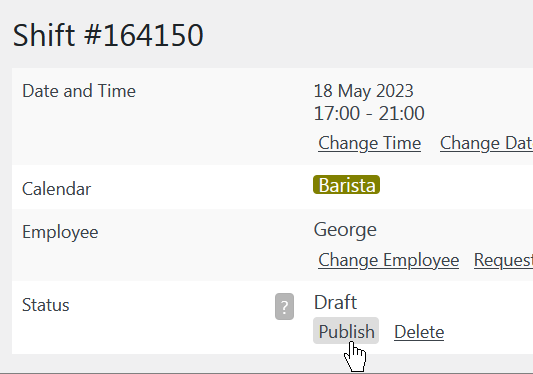
Task: Publish the draft shift
Action: coord(346,331)
